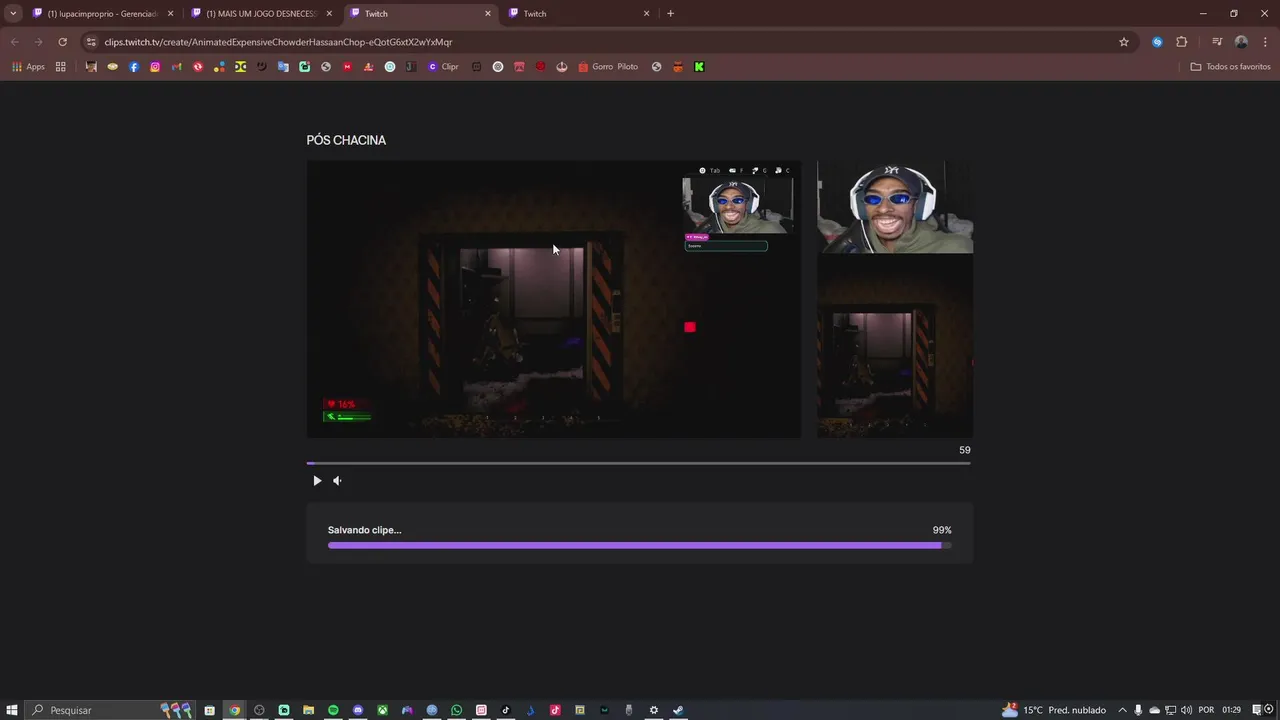The height and width of the screenshot is (720, 1280).
Task: Open Steam from the taskbar
Action: point(678,710)
